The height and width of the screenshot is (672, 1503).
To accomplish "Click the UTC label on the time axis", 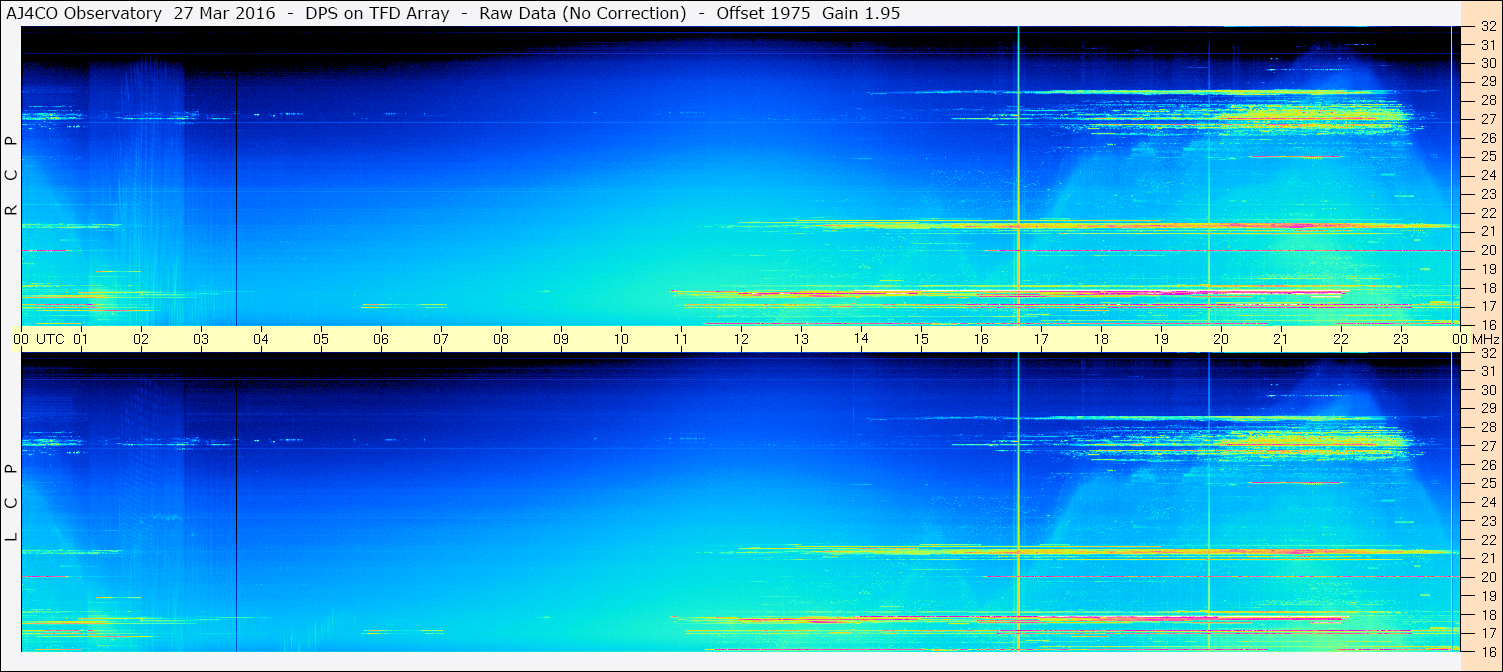I will [x=50, y=339].
